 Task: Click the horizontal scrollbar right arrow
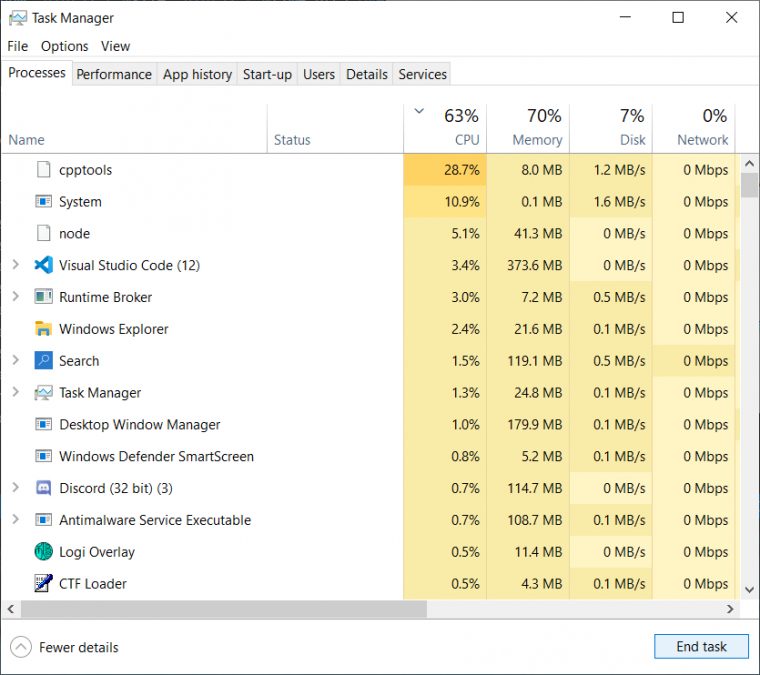coord(730,609)
